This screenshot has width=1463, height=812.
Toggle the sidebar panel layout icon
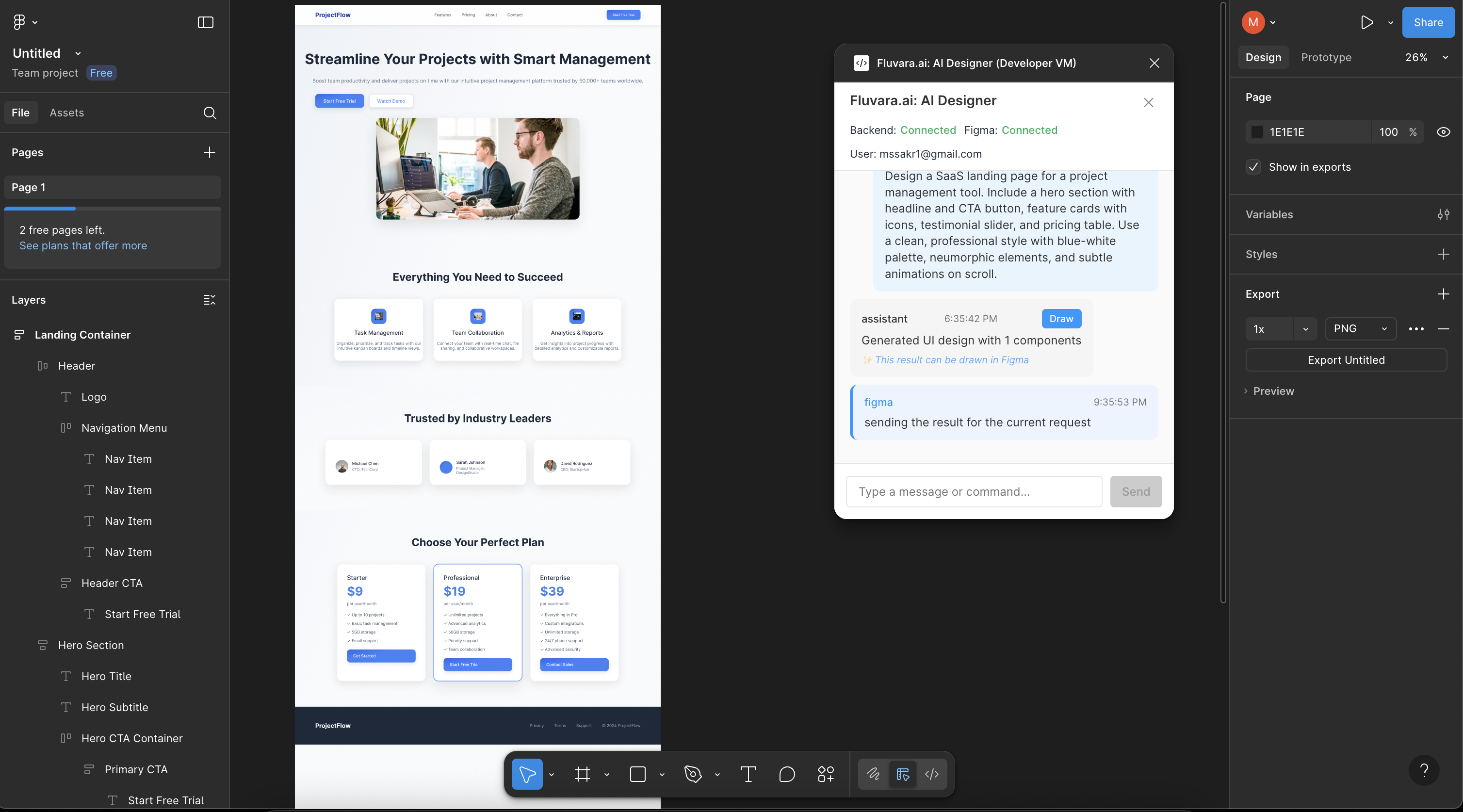(x=205, y=22)
